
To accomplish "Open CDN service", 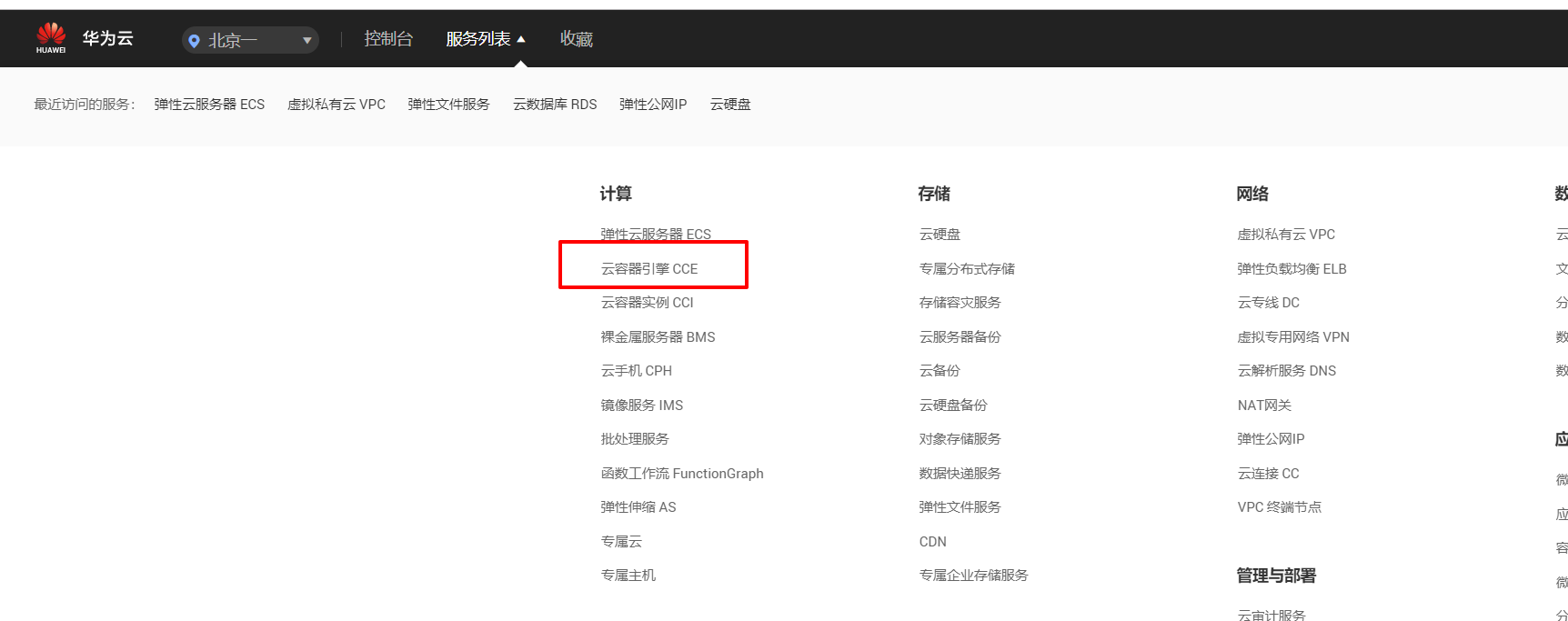I will click(933, 542).
